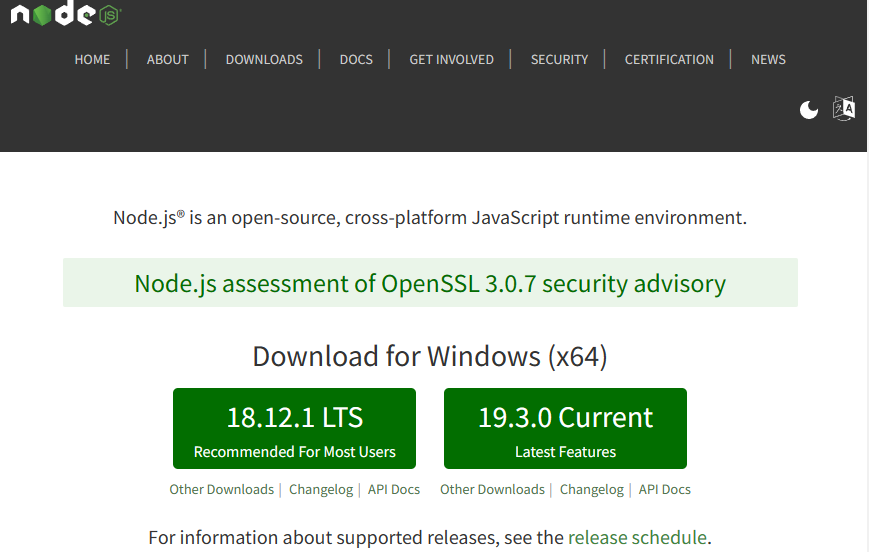Viewport: 869px width, 552px height.
Task: Open the NEWS menu item
Action: 768,59
